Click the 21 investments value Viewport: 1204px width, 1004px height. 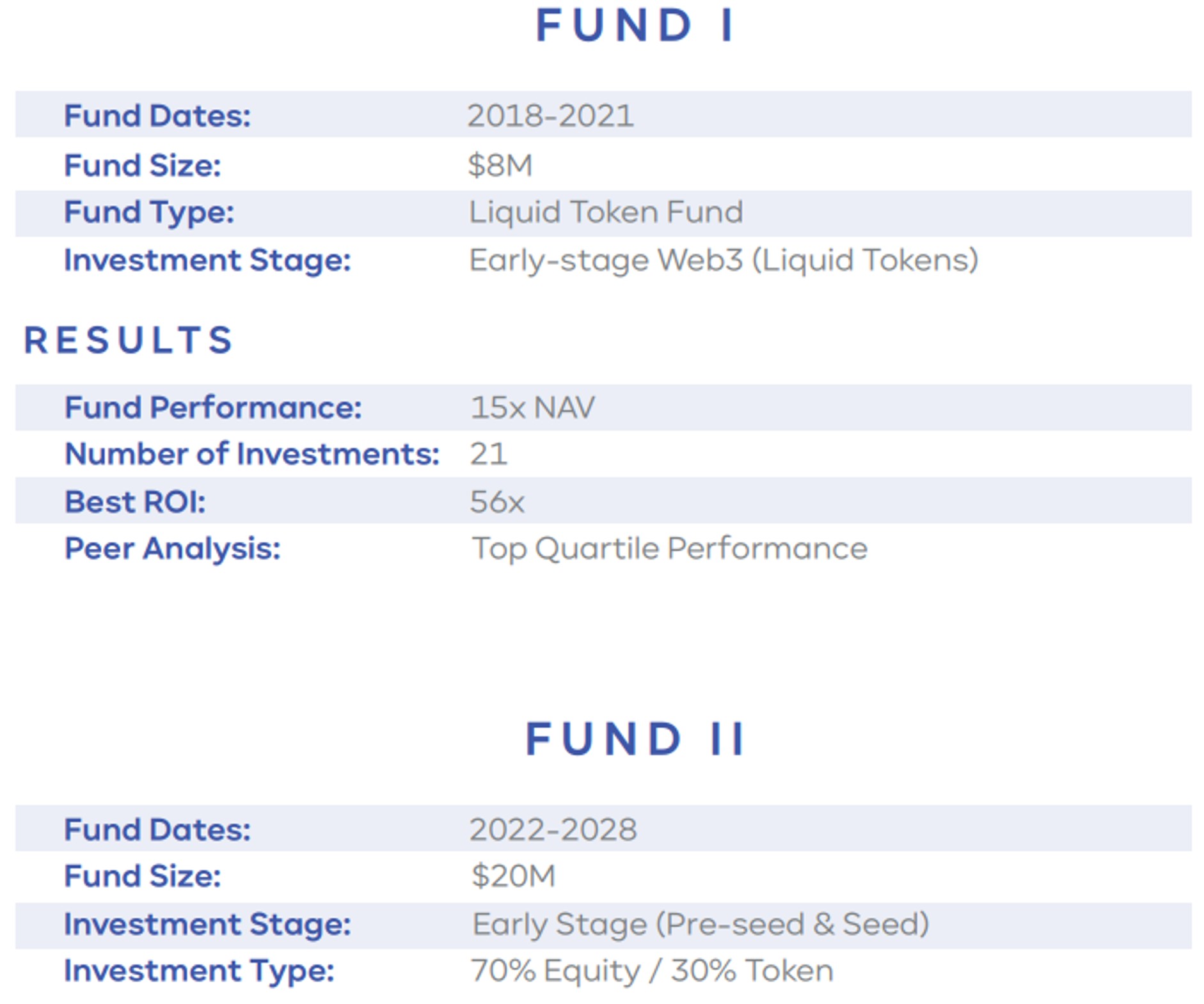pyautogui.click(x=488, y=454)
